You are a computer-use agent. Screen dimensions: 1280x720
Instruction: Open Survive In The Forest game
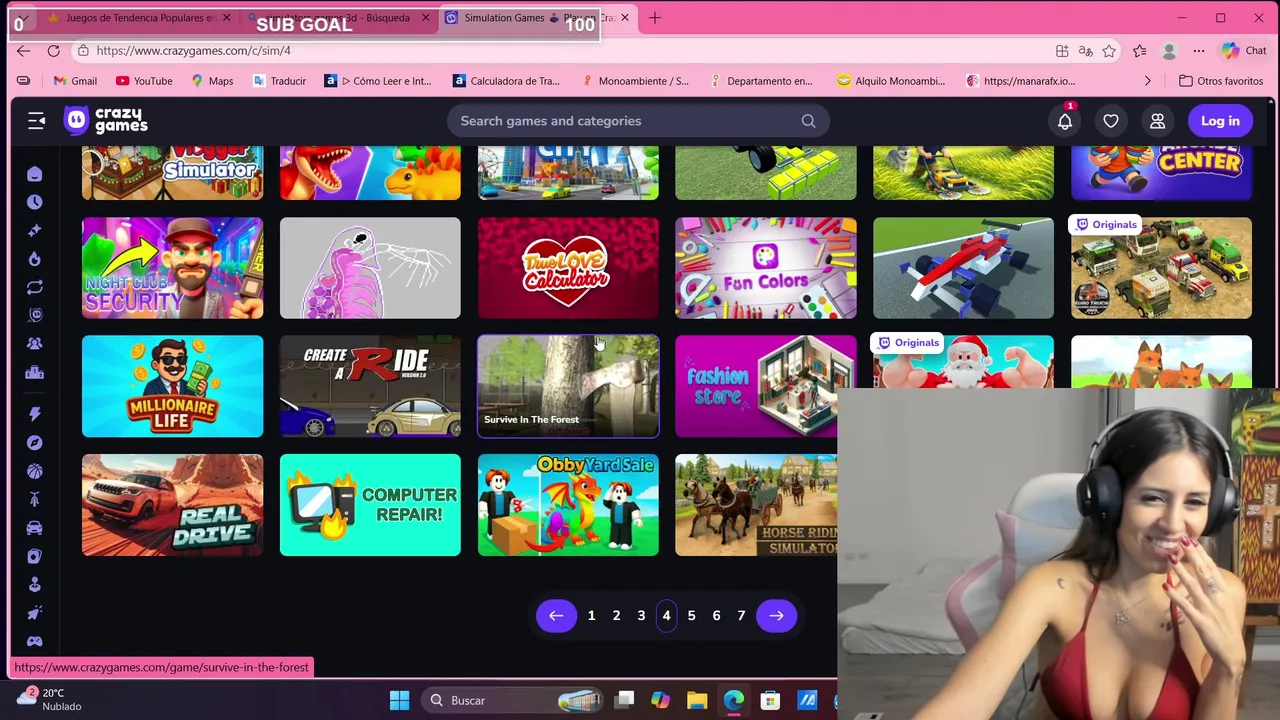[x=568, y=386]
